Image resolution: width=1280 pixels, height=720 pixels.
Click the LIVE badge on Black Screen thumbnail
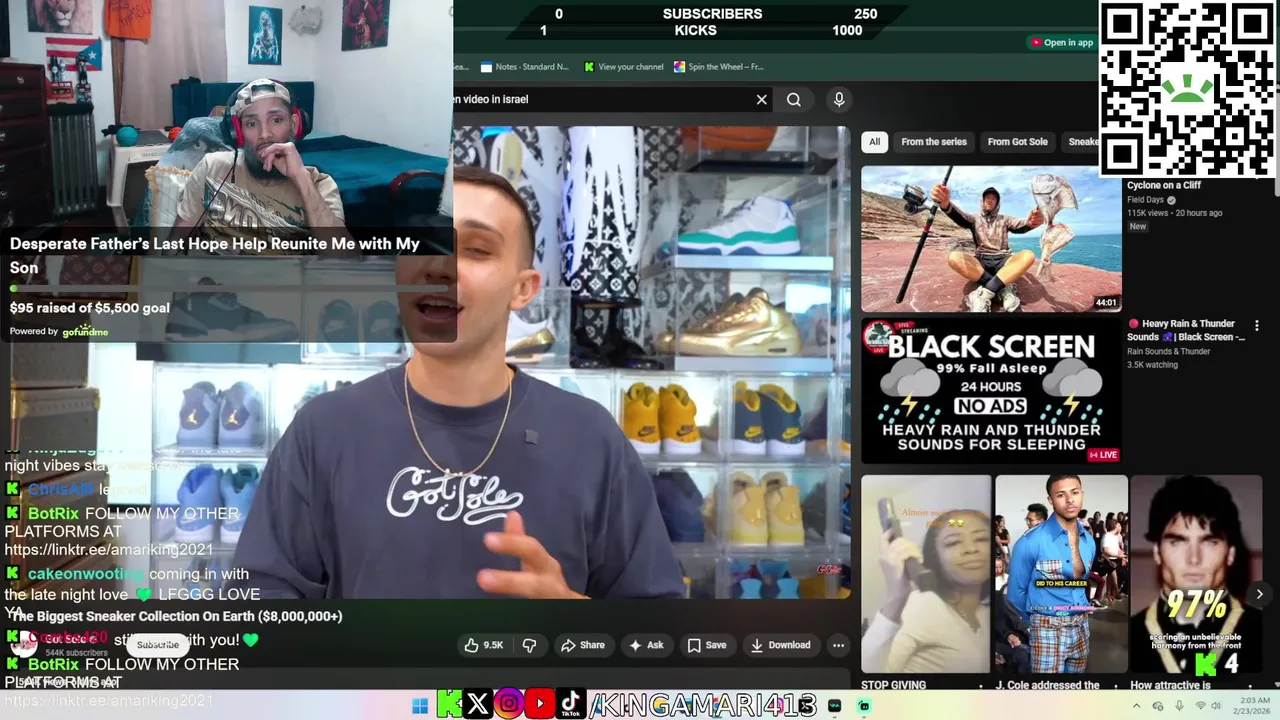click(x=1103, y=455)
